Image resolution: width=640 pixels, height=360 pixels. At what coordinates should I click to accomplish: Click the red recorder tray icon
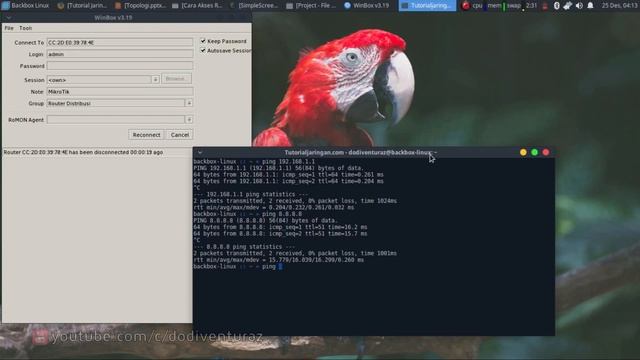[466, 5]
